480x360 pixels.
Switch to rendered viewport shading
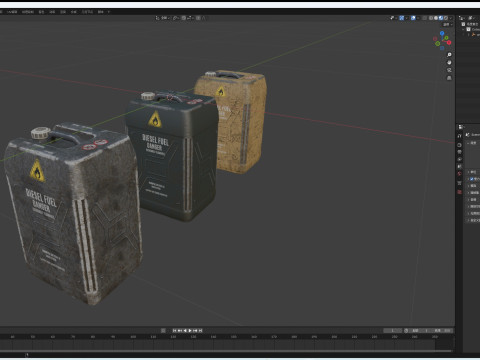446,18
